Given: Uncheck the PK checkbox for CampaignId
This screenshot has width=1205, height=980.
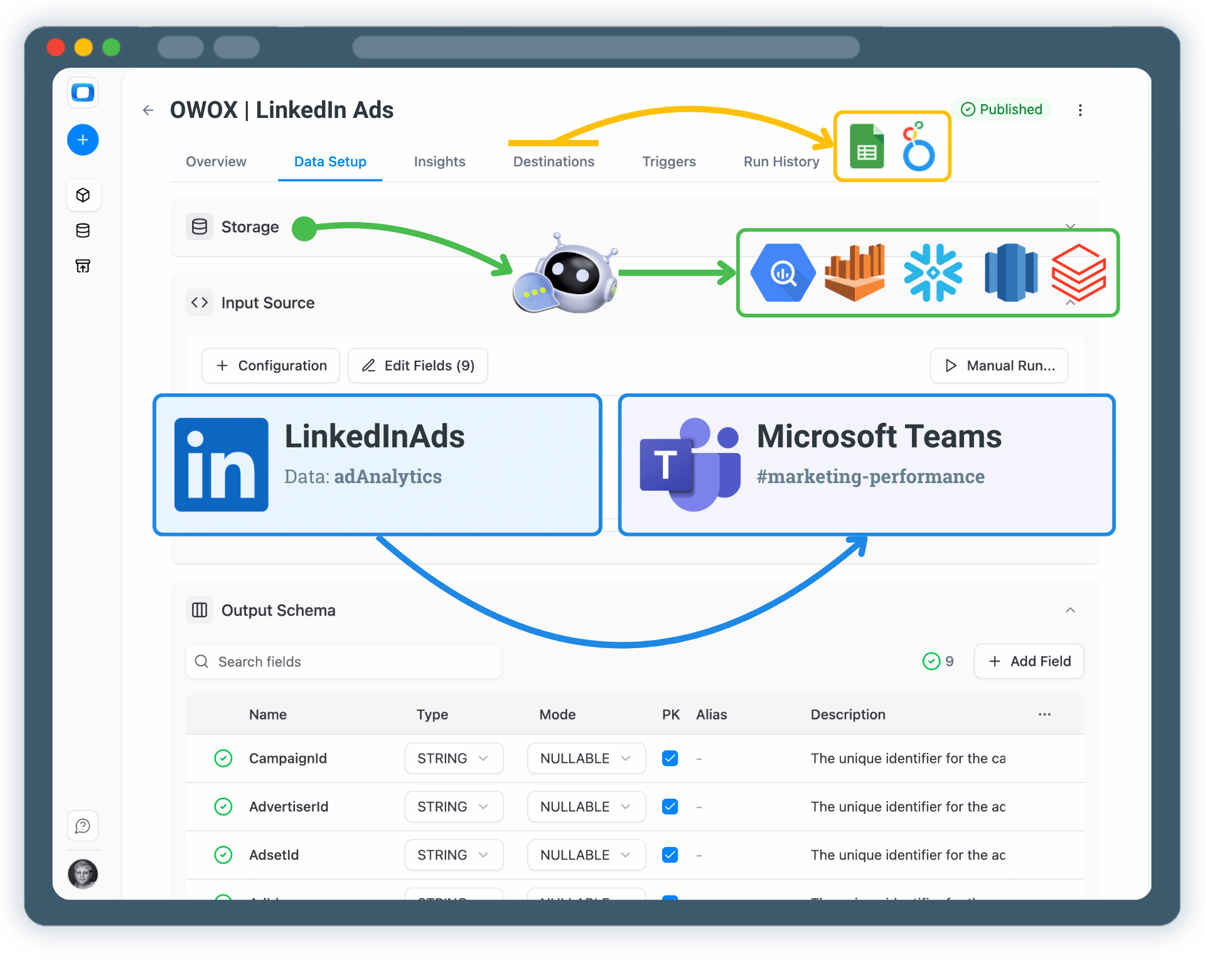Looking at the screenshot, I should point(670,758).
